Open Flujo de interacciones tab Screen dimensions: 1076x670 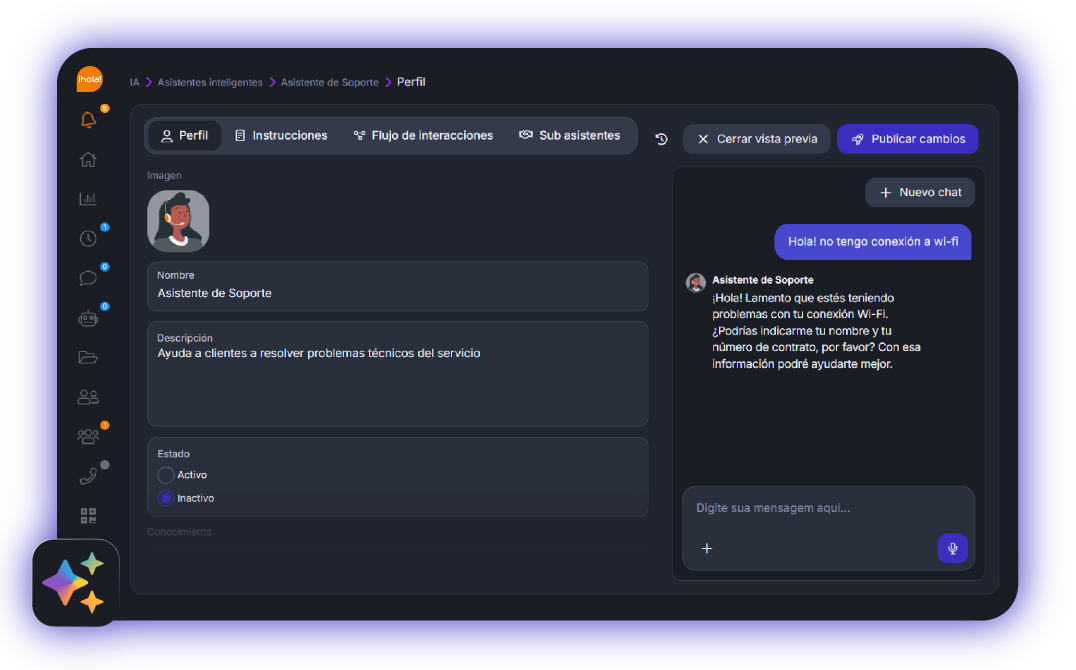(423, 136)
